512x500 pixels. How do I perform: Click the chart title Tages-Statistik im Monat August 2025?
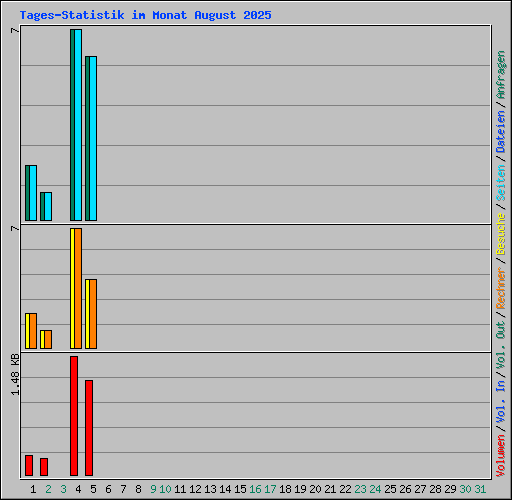pyautogui.click(x=145, y=15)
